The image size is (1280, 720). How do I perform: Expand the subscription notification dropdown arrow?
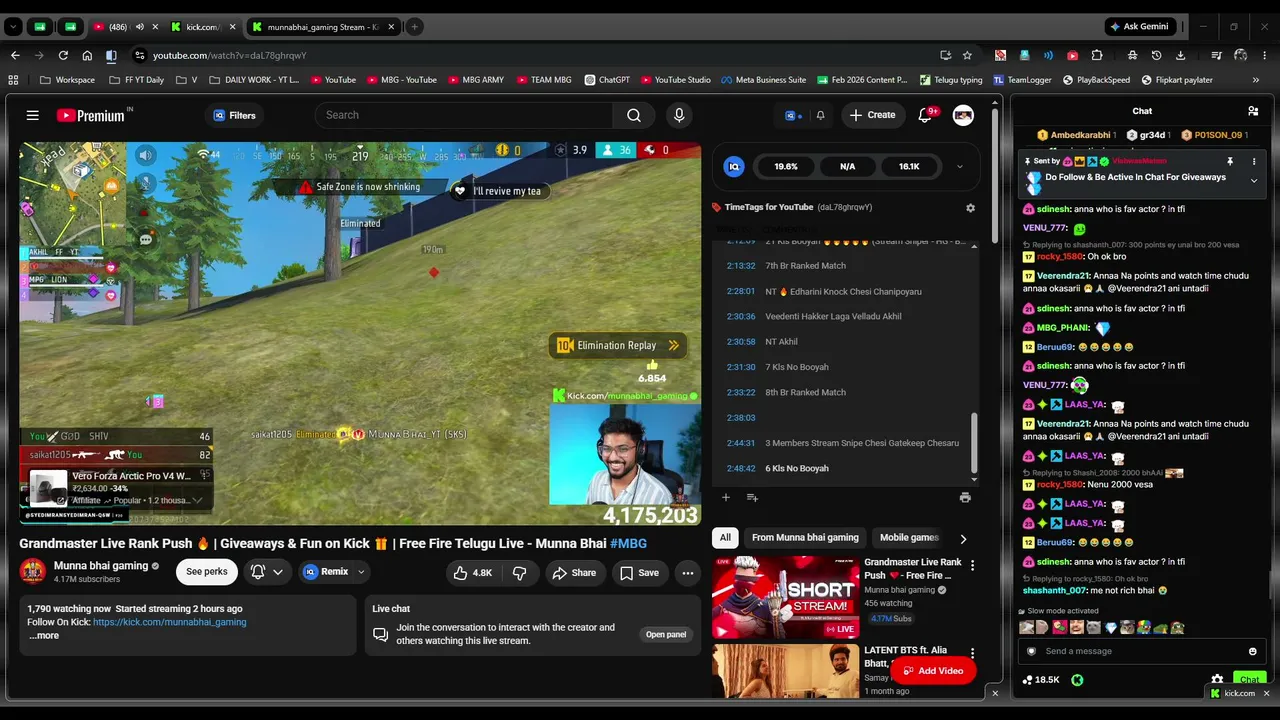point(278,572)
